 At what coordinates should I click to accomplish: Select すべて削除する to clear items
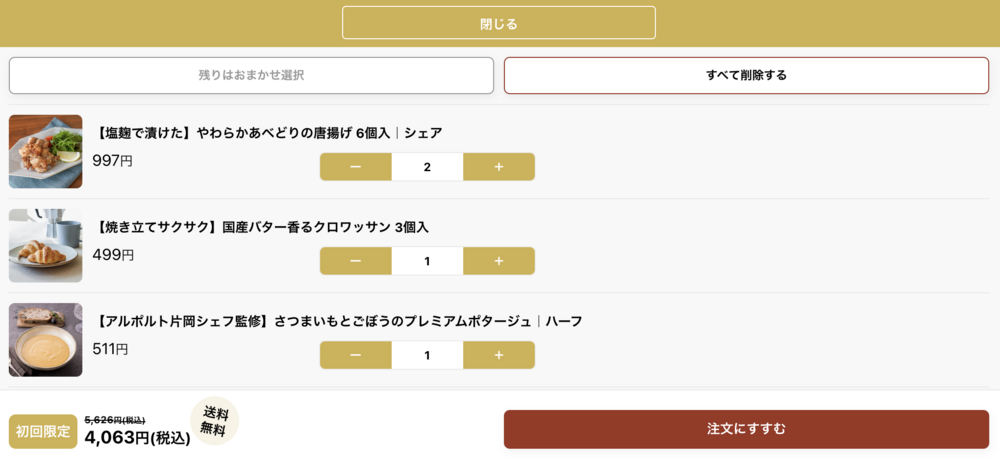(x=746, y=75)
